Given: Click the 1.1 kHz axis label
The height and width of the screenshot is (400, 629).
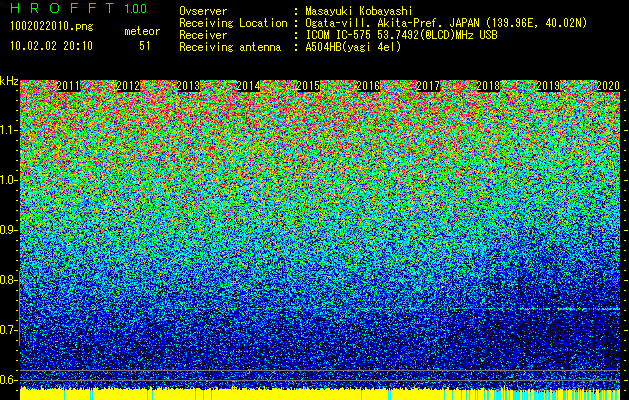Looking at the screenshot, I should [x=9, y=130].
